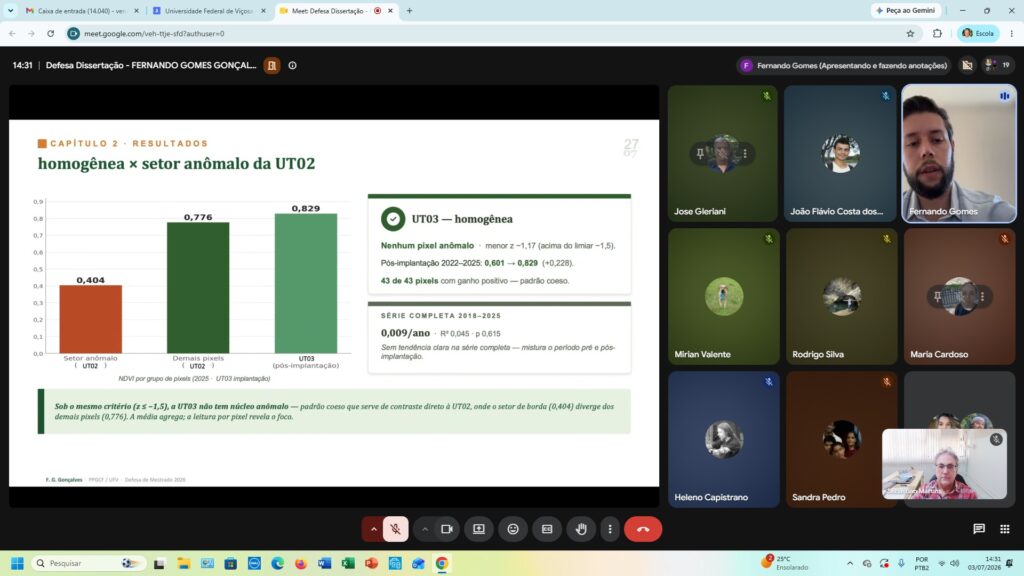Open audio settings arrow beside microphone
This screenshot has height=576, width=1024.
point(374,529)
